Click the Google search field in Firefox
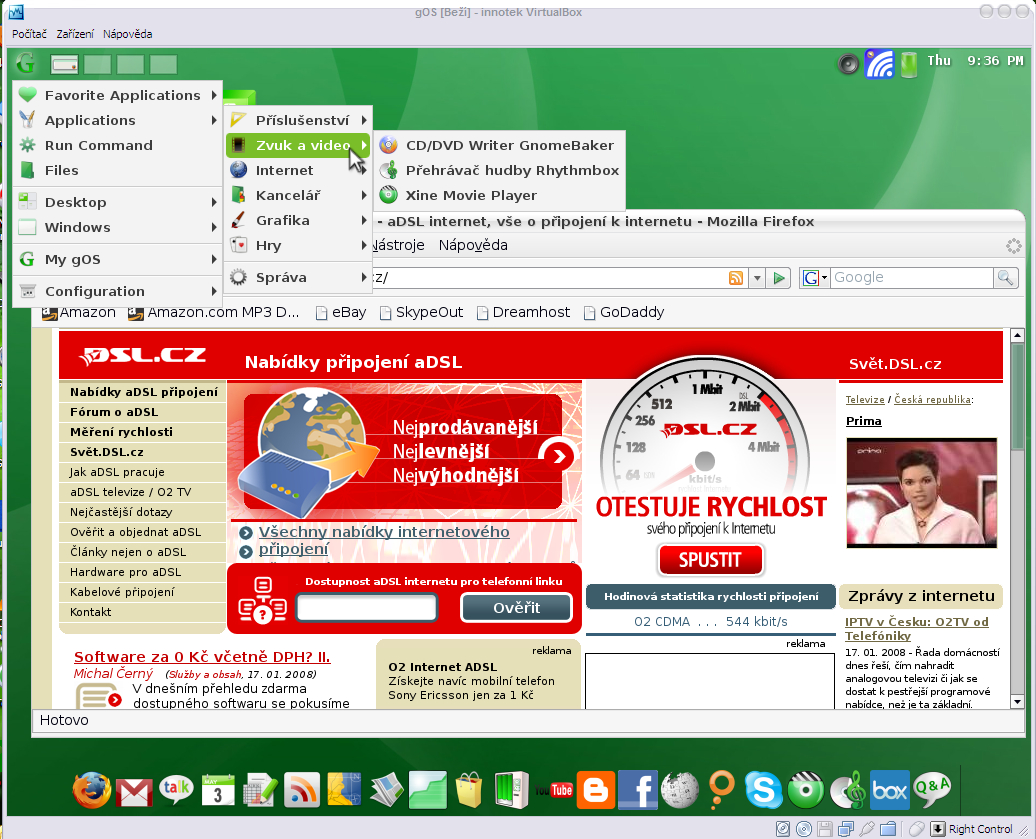1036x839 pixels. pyautogui.click(x=912, y=277)
